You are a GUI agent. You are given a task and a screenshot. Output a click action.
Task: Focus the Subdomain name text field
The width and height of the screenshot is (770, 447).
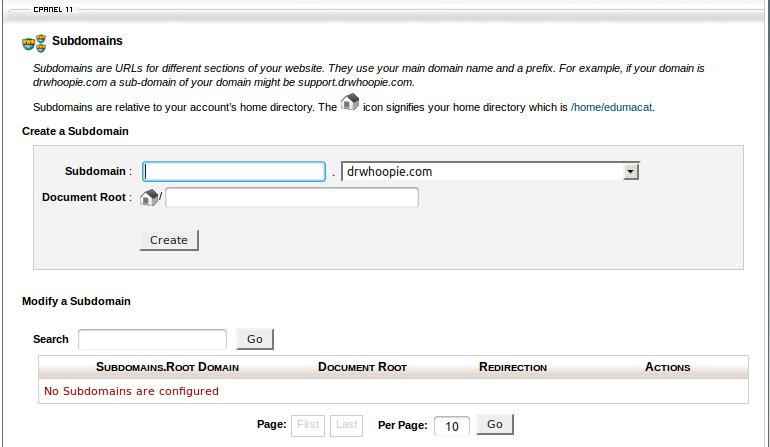[234, 172]
